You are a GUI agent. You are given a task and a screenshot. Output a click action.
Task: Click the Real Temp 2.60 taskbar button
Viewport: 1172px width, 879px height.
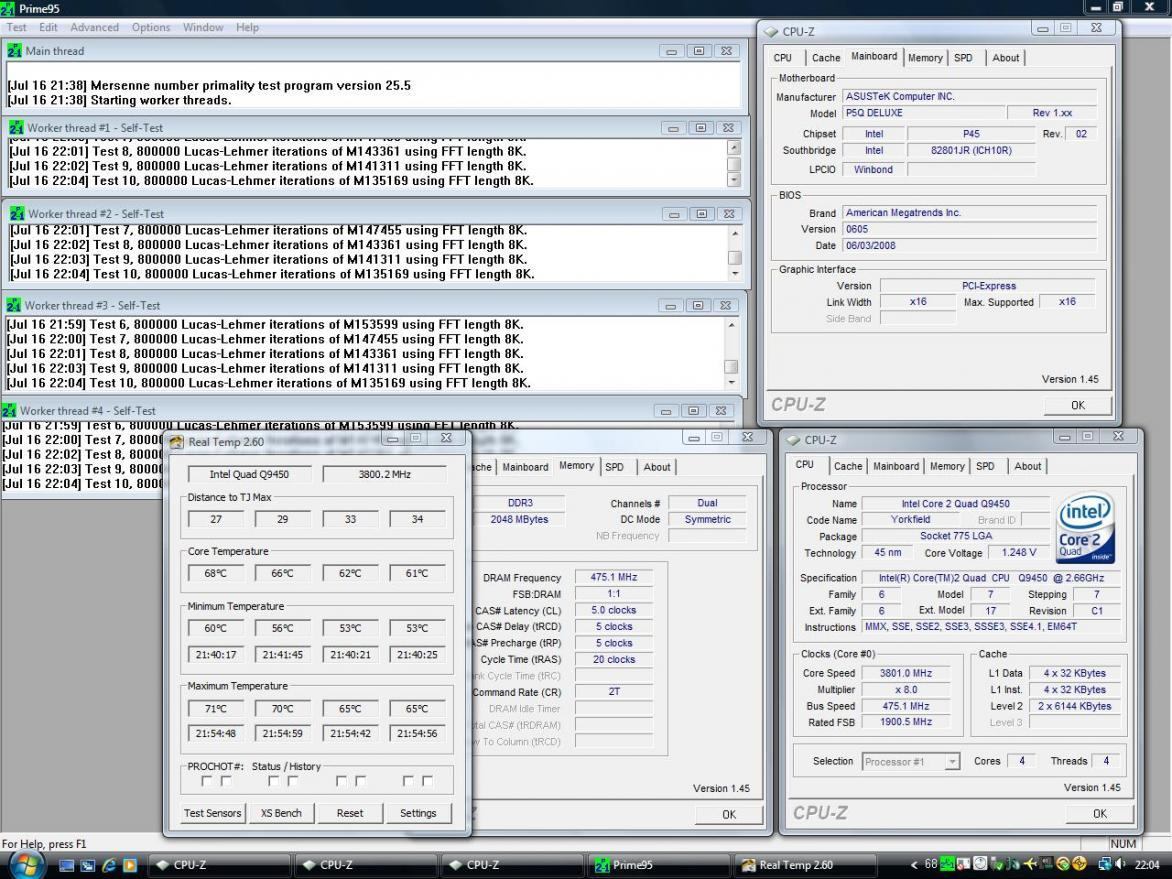804,865
